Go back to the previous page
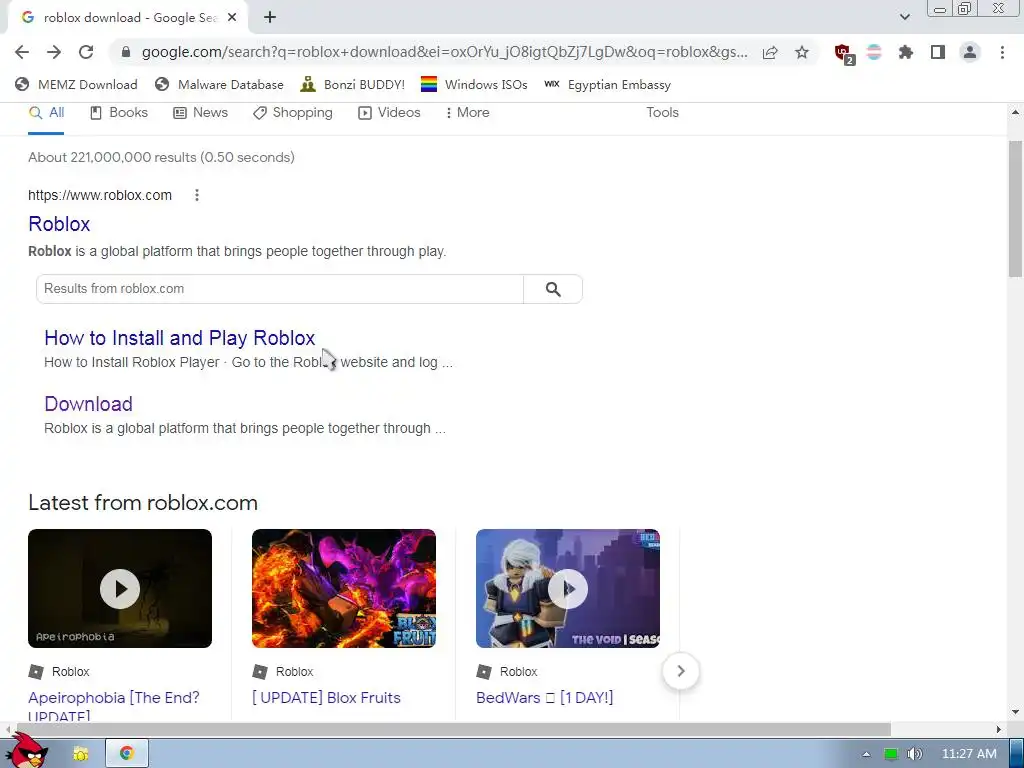The image size is (1024, 768). click(22, 52)
